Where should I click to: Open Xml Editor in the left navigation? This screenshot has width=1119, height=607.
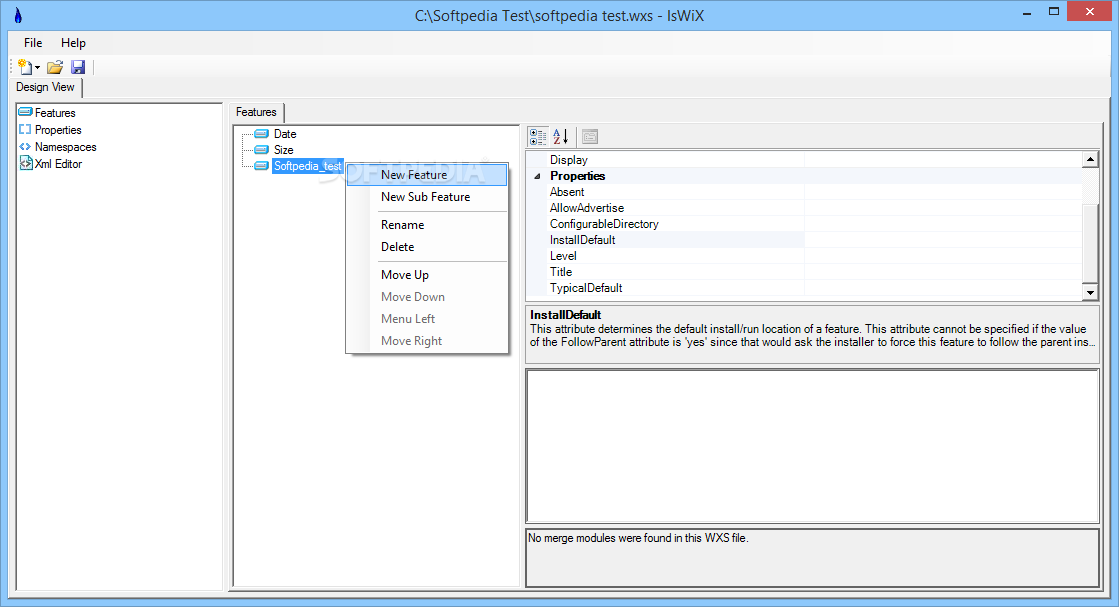pyautogui.click(x=59, y=164)
